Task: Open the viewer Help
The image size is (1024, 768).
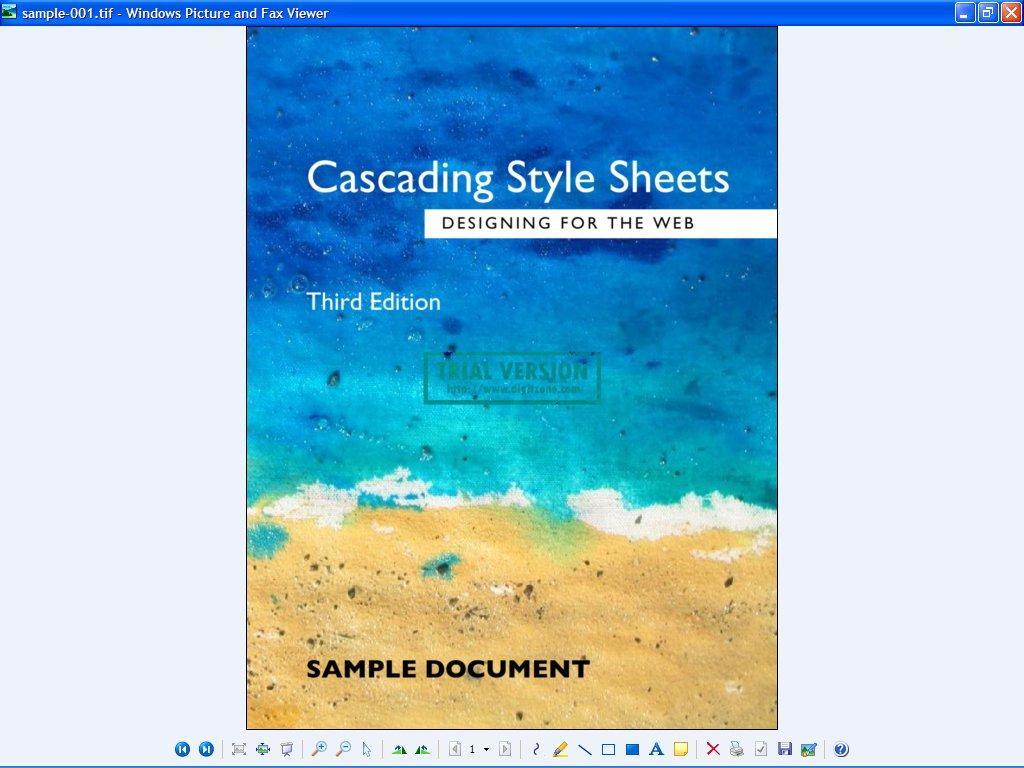Action: pos(841,749)
